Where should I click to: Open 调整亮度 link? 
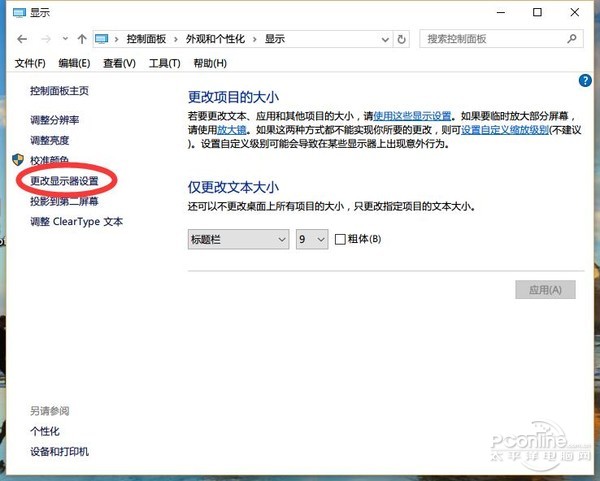coord(50,140)
